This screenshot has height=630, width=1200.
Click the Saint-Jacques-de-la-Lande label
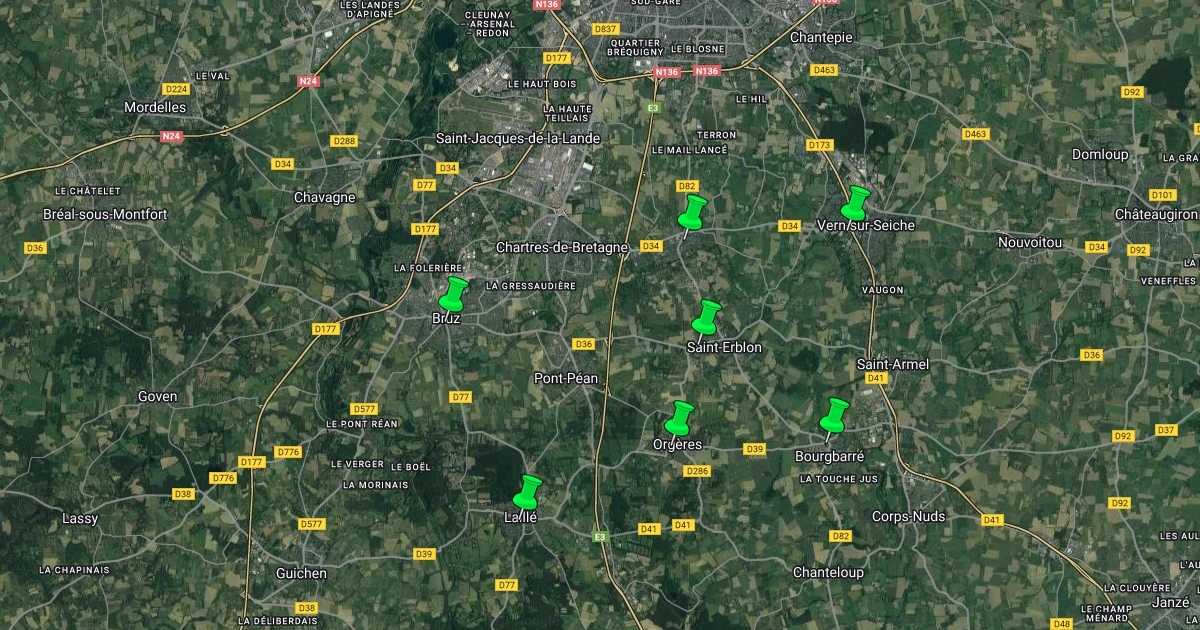(519, 138)
